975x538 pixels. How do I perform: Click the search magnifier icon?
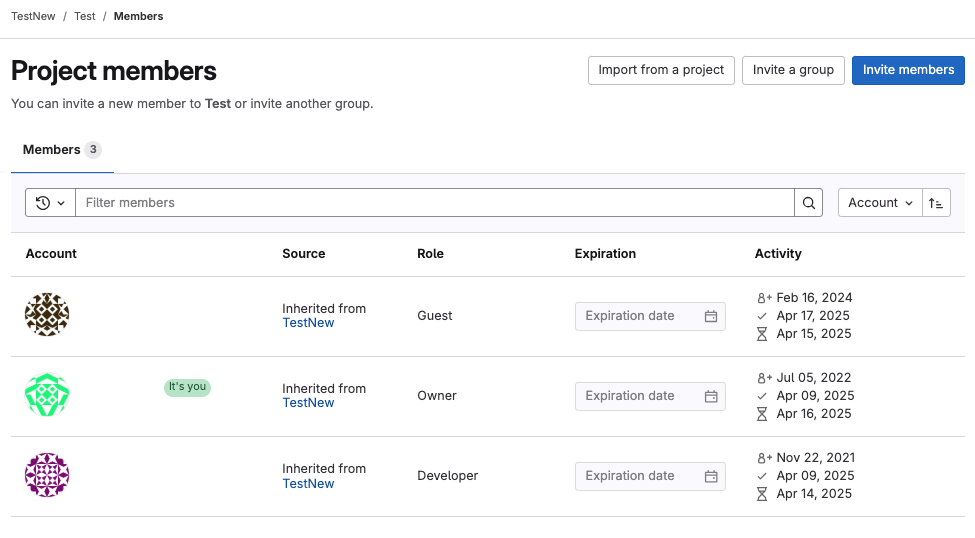click(x=809, y=203)
